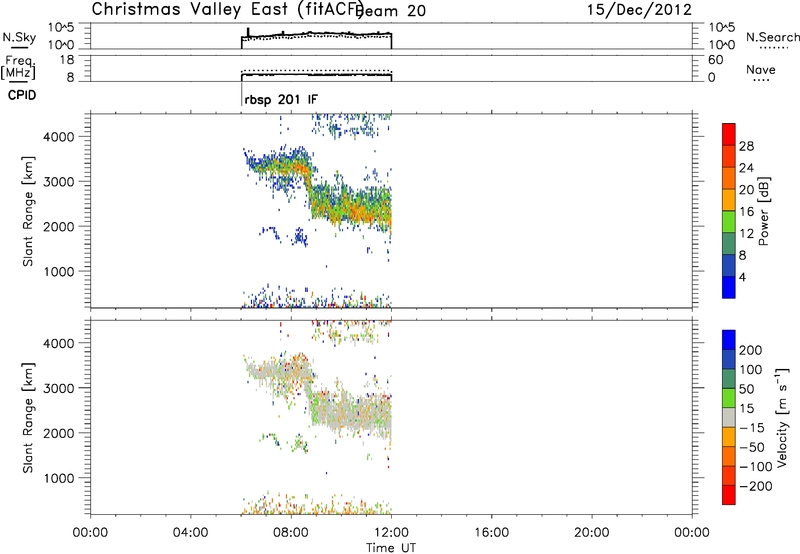The width and height of the screenshot is (800, 554).
Task: Click the '-100' Velocity colorbar label
Action: point(756,466)
